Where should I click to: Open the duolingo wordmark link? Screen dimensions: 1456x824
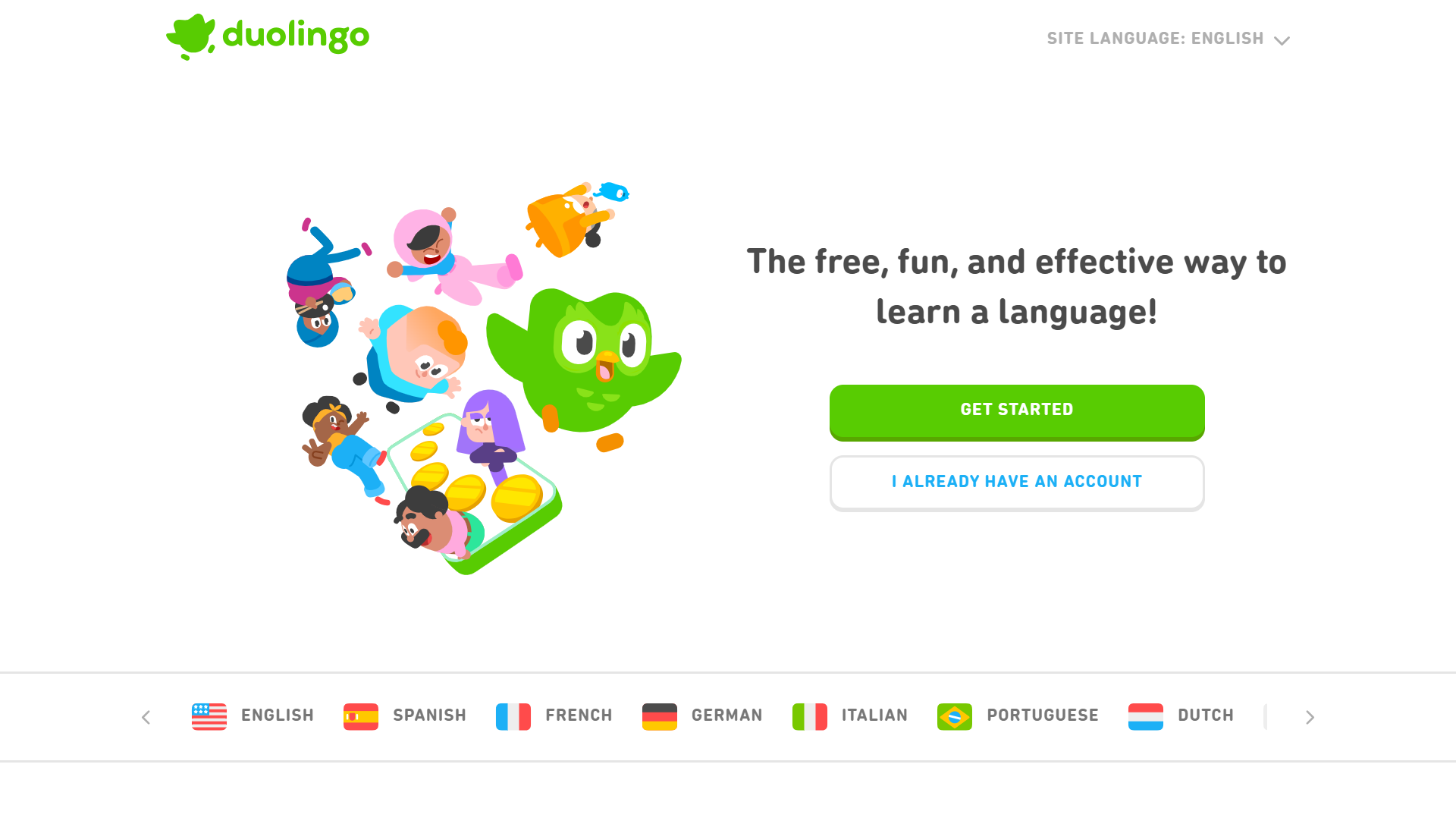[x=296, y=36]
